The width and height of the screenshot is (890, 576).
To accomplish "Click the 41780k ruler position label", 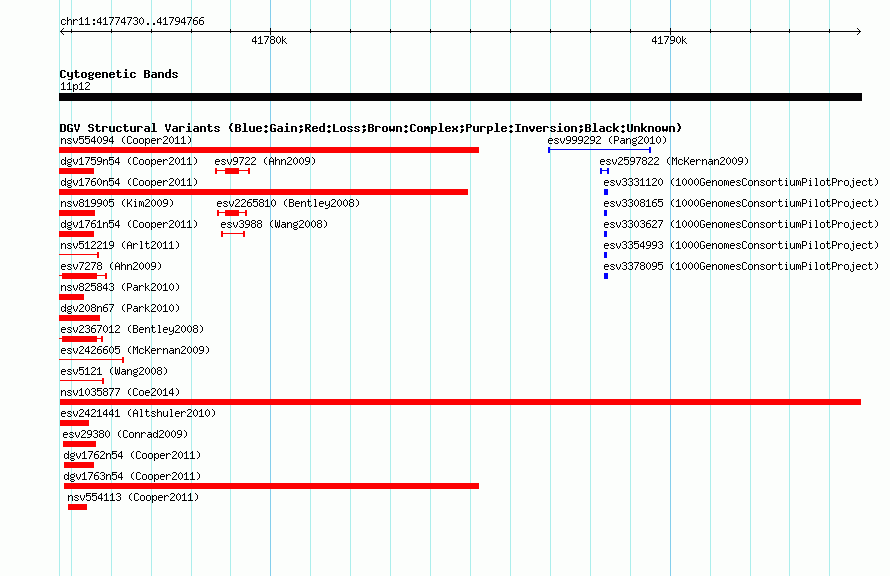I will [269, 40].
